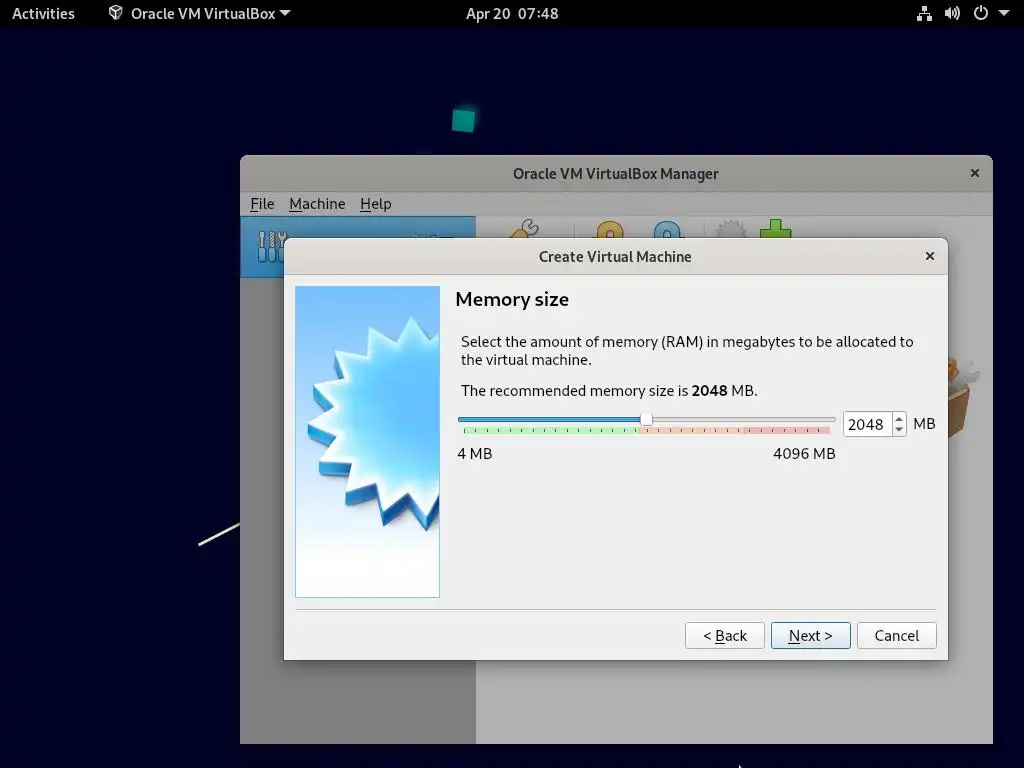The image size is (1024, 768).
Task: Click the memory size slider handle
Action: (x=646, y=419)
